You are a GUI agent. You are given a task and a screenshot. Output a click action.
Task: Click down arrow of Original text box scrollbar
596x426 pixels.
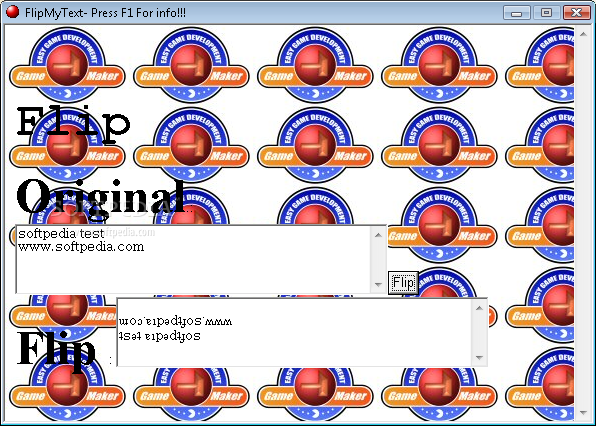pyautogui.click(x=378, y=284)
